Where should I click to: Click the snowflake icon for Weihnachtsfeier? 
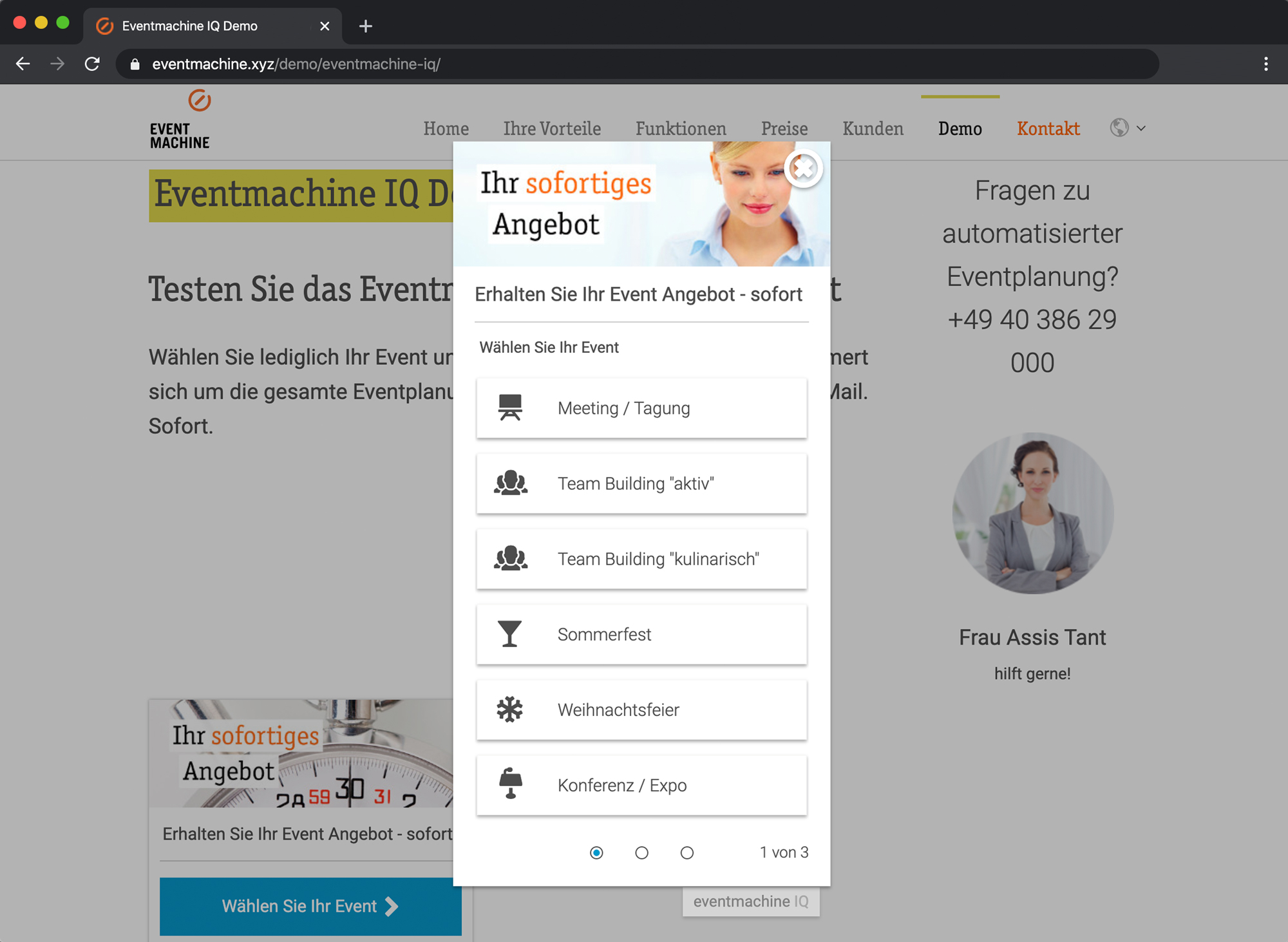point(510,710)
